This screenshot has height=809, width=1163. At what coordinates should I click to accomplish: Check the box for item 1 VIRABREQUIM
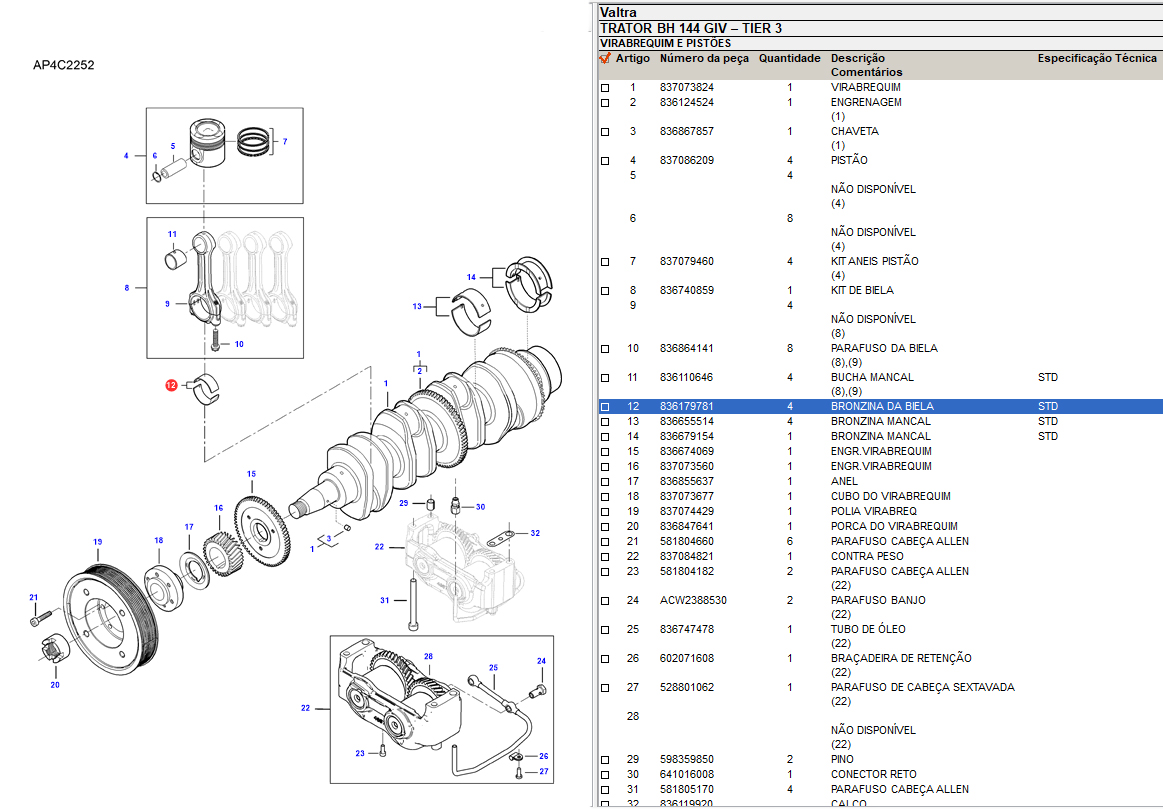[604, 88]
